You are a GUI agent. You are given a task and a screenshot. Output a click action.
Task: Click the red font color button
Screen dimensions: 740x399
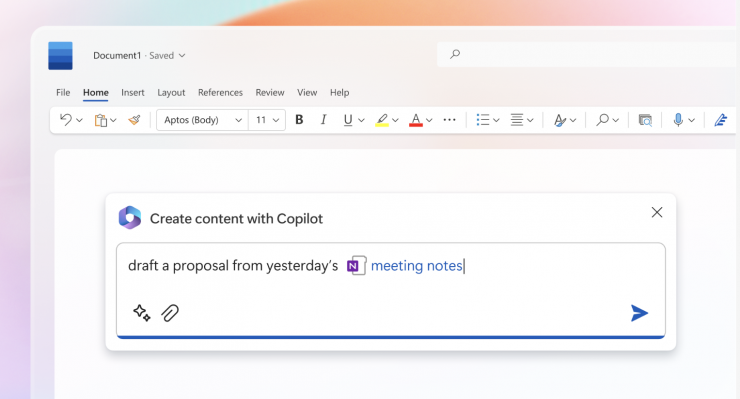pos(416,120)
